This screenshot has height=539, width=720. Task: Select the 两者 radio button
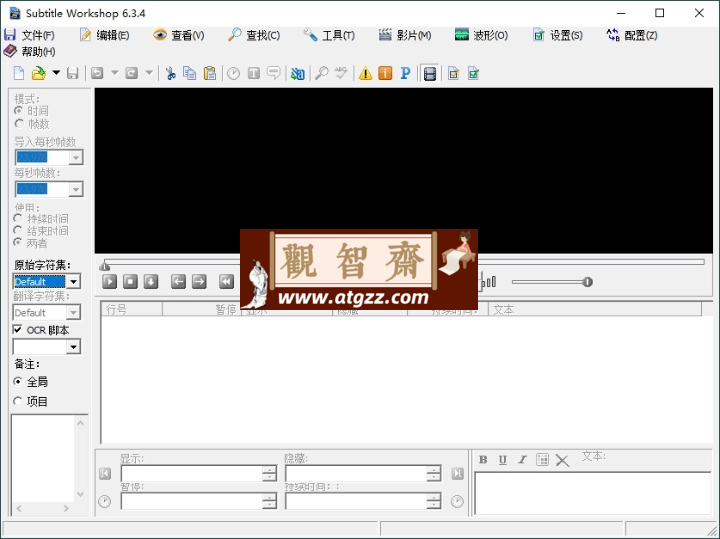[18, 242]
